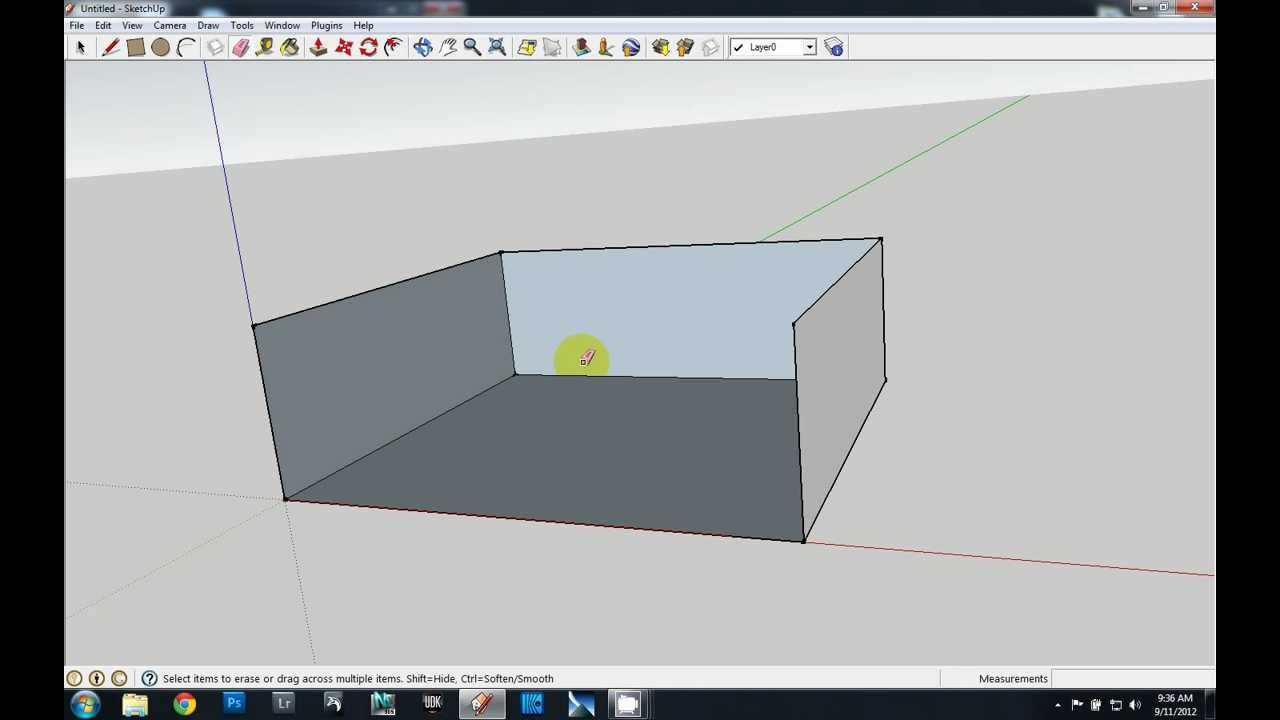Click the Share Model icon
The height and width of the screenshot is (720, 1280).
coord(685,47)
